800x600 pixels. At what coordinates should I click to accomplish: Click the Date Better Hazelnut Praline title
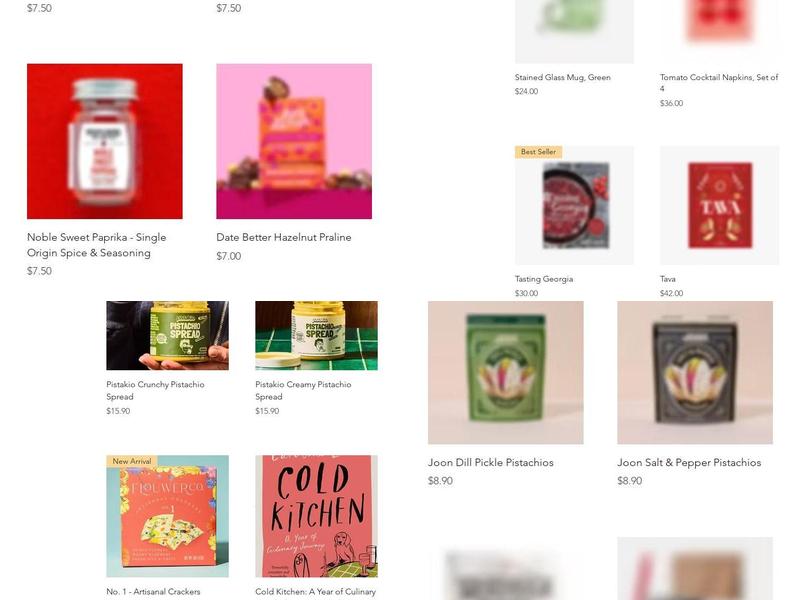point(284,237)
